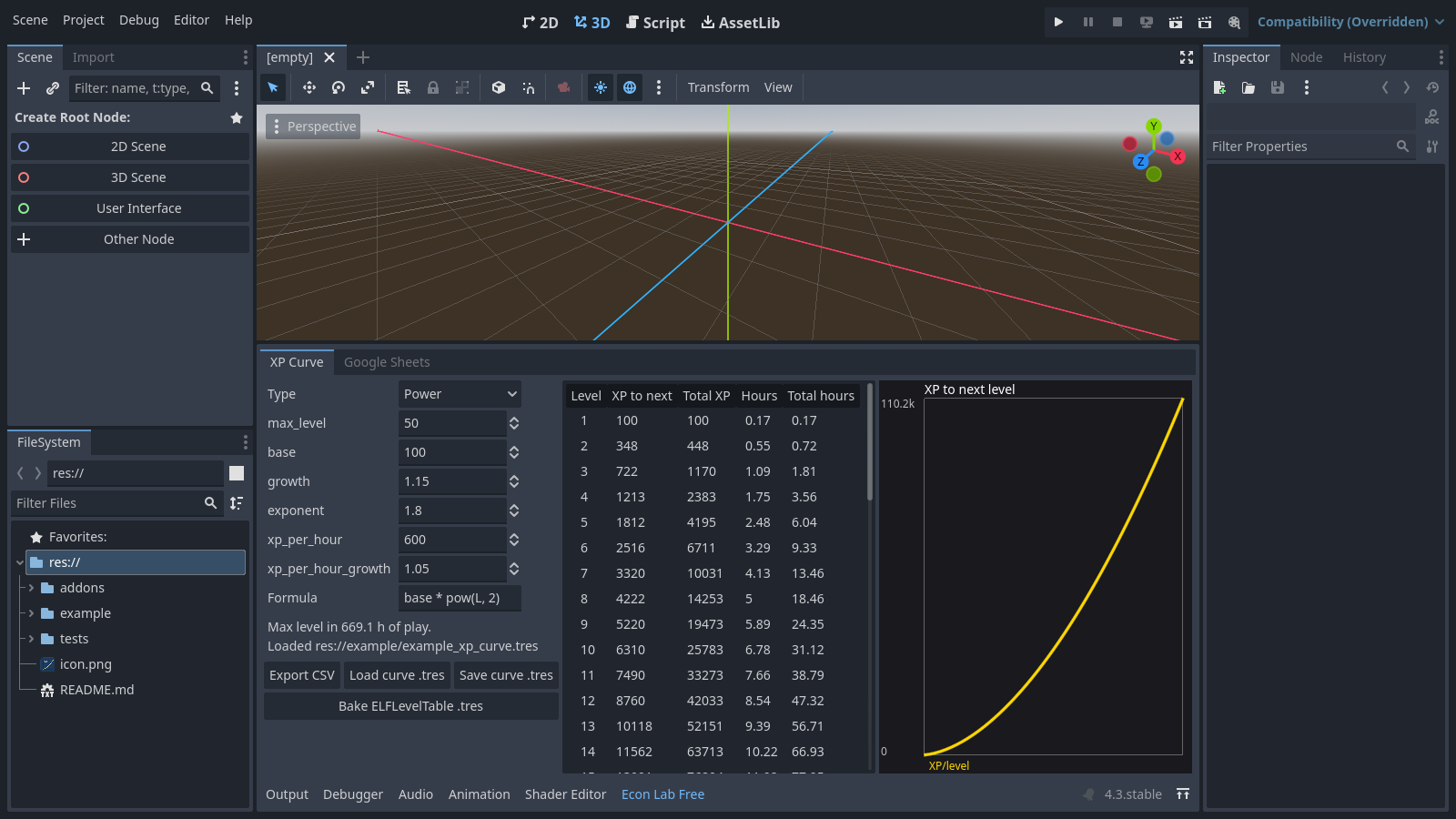
Task: Toggle use local space cube icon
Action: pyautogui.click(x=499, y=87)
